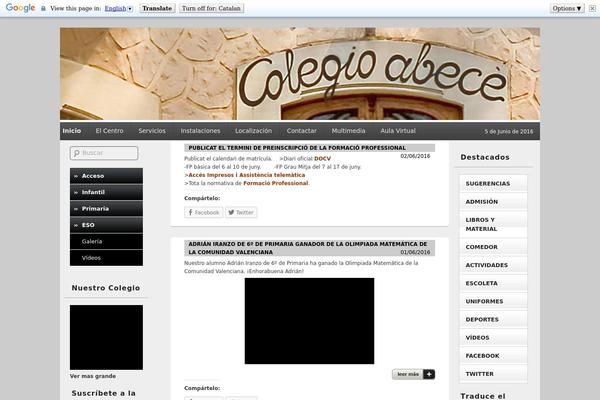Image resolution: width=600 pixels, height=400 pixels.
Task: Open the Formació Professional normativa link
Action: coord(276,183)
